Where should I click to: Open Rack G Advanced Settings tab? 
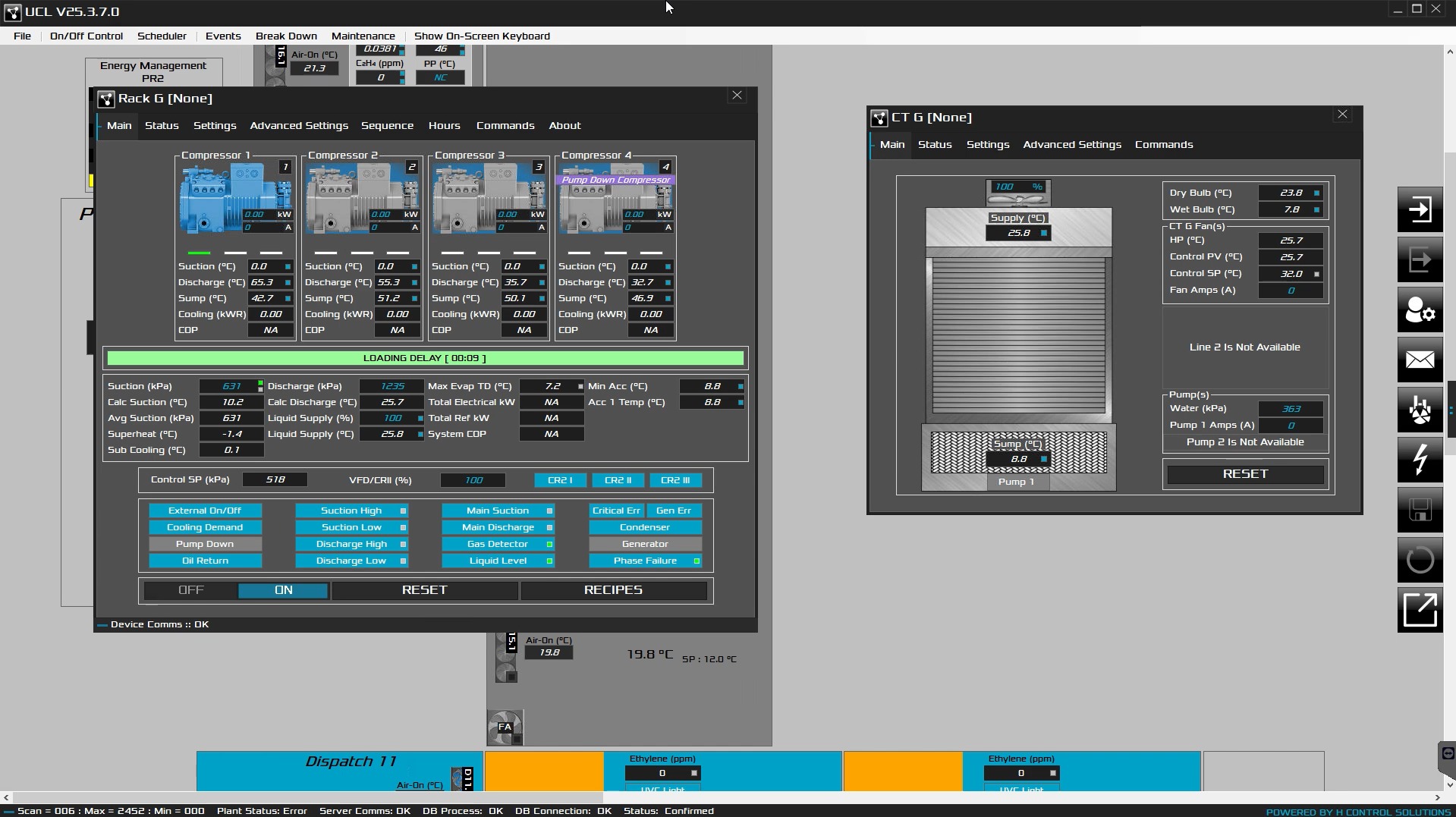click(299, 126)
